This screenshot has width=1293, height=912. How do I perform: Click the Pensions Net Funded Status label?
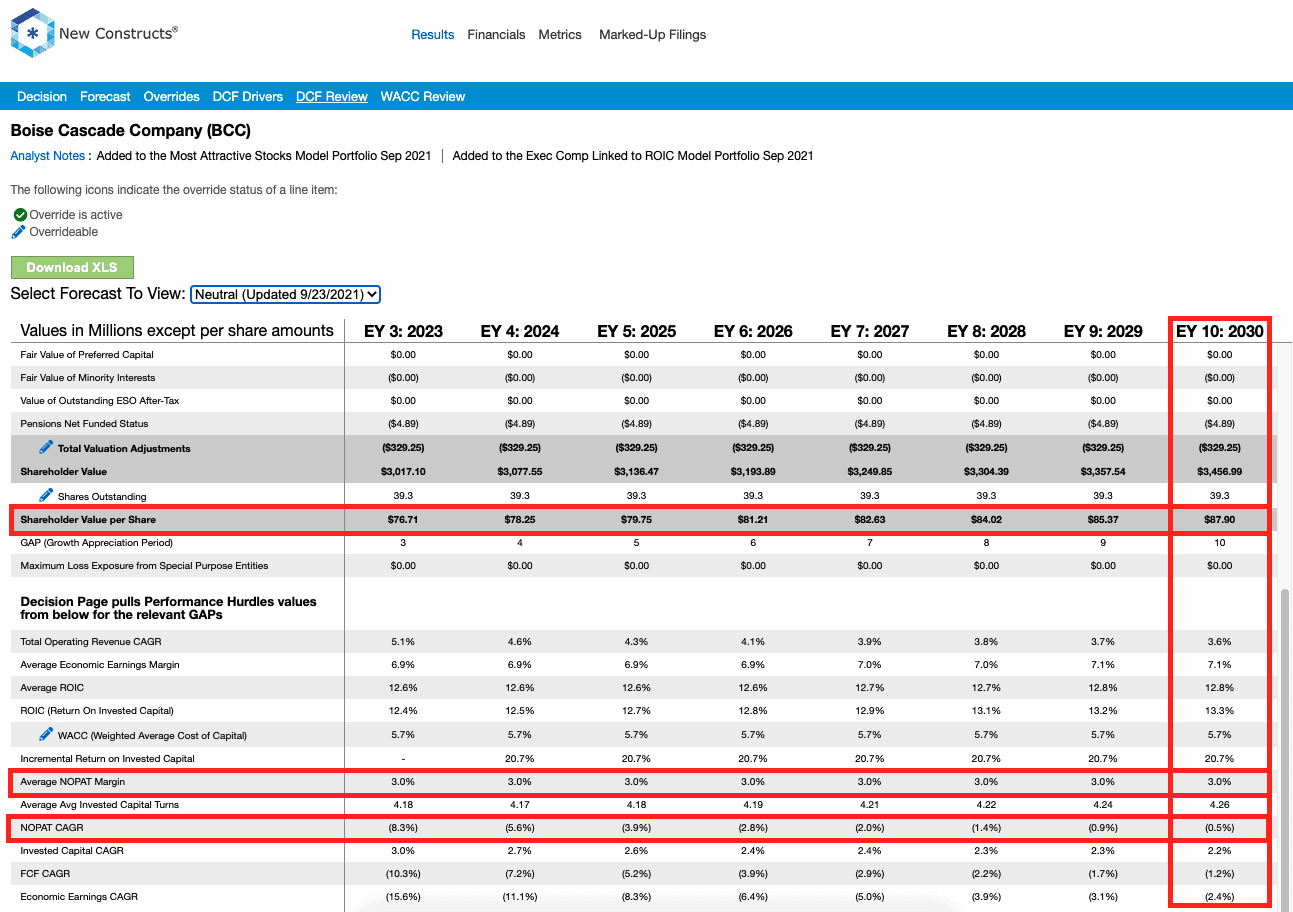pyautogui.click(x=84, y=423)
